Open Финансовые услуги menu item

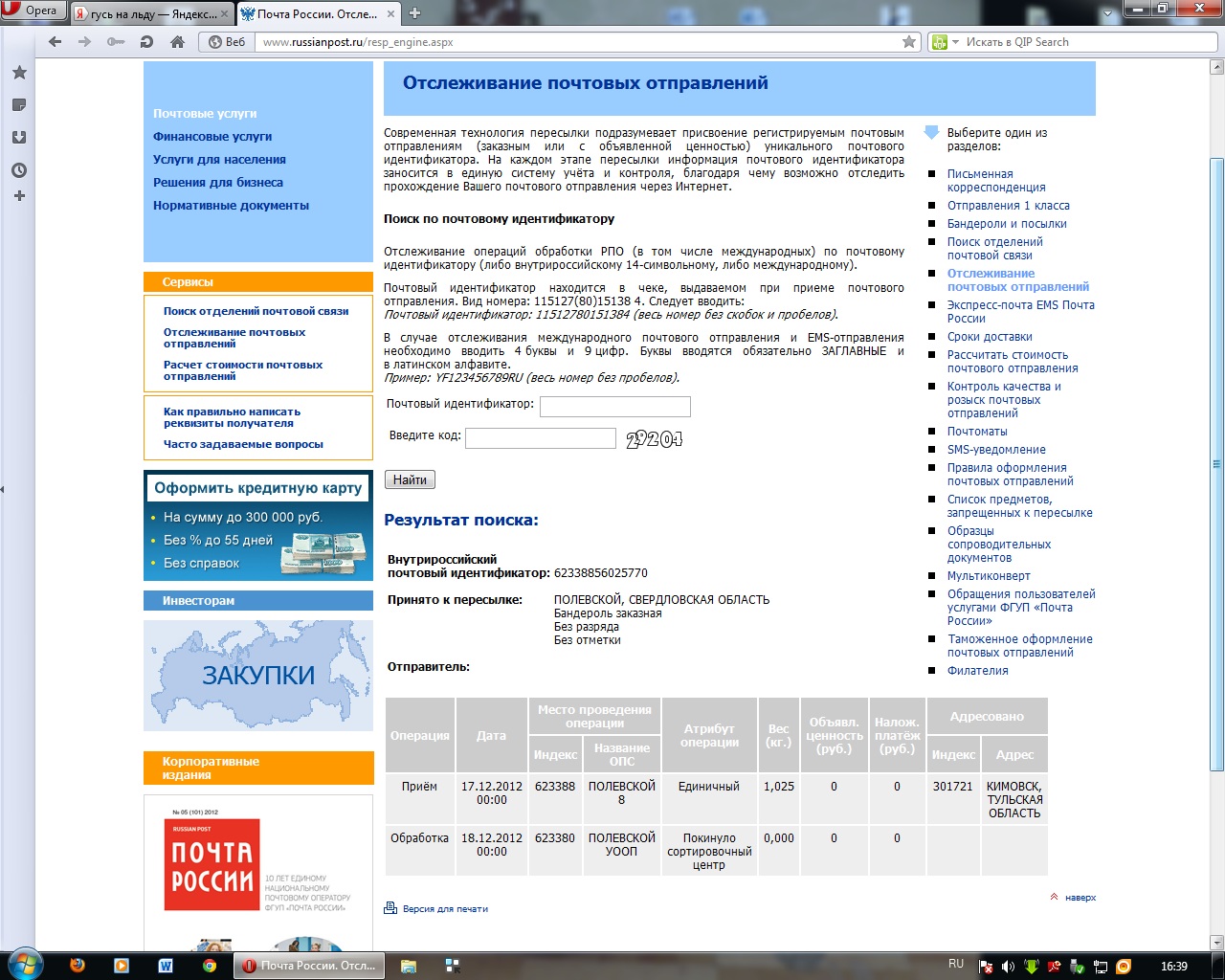pyautogui.click(x=212, y=136)
